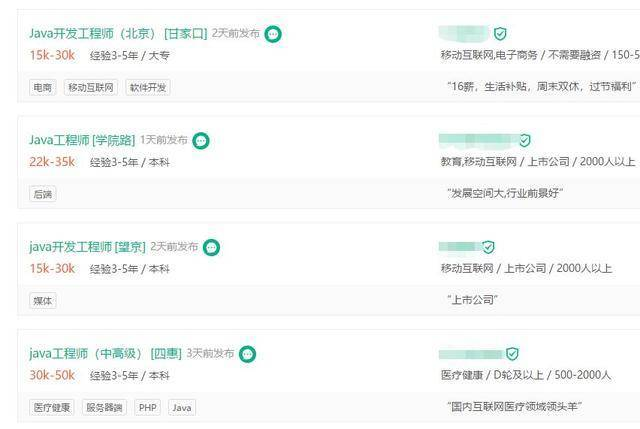The width and height of the screenshot is (640, 429).
Task: Click verified shield icon in 甘家口 listing
Action: [500, 33]
